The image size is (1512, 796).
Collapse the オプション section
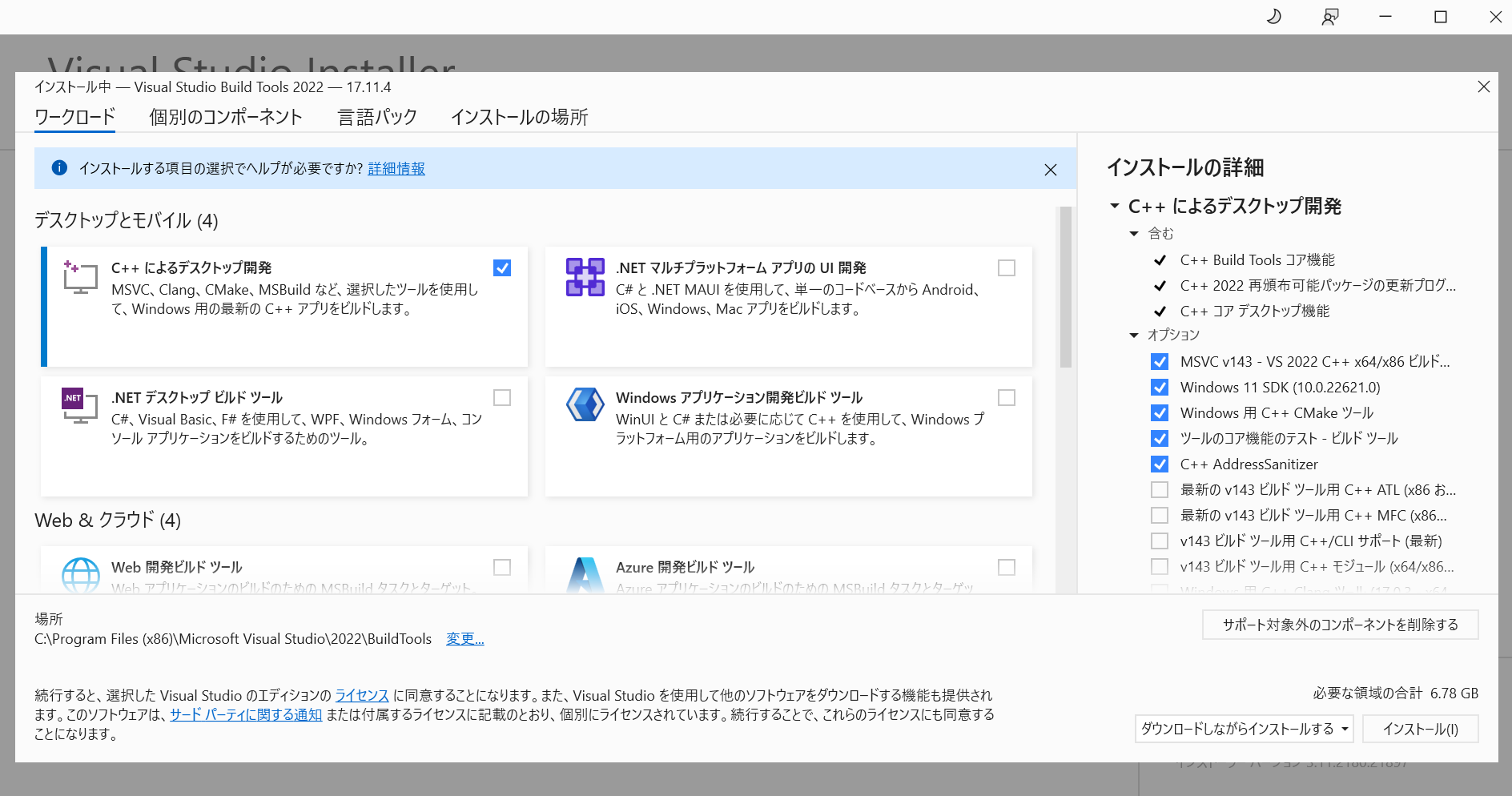click(1132, 336)
